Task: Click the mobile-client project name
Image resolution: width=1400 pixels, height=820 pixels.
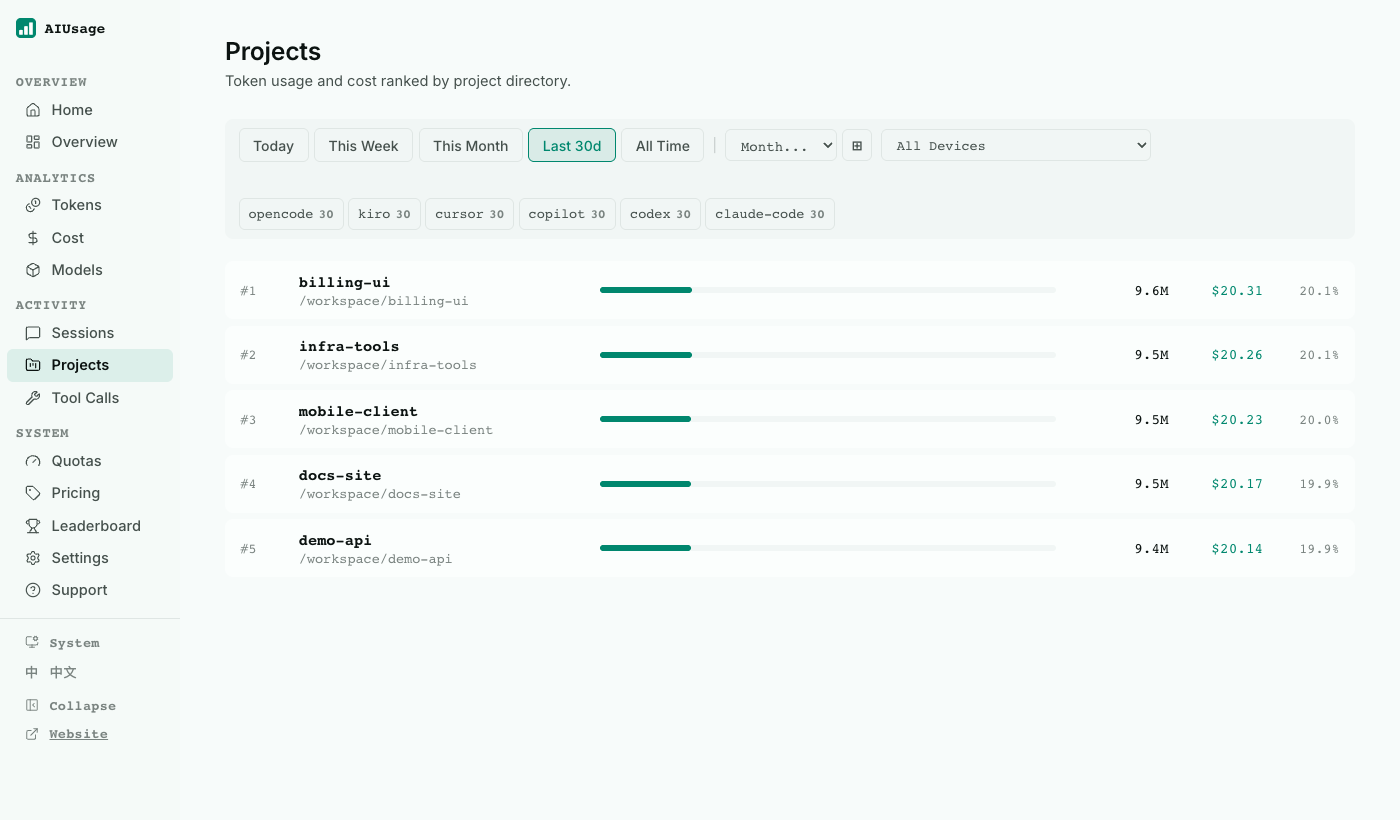Action: coord(358,411)
